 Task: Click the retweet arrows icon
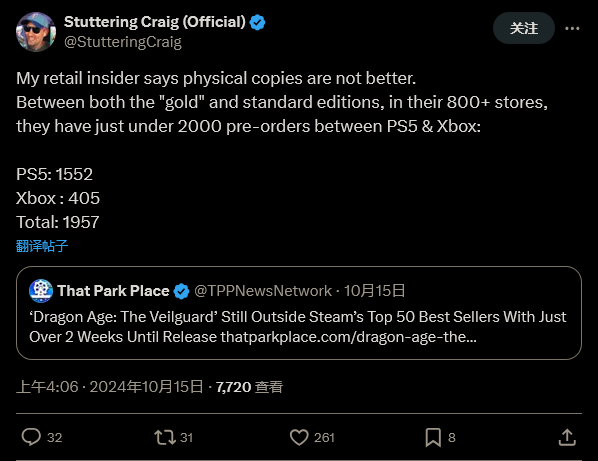click(x=165, y=437)
